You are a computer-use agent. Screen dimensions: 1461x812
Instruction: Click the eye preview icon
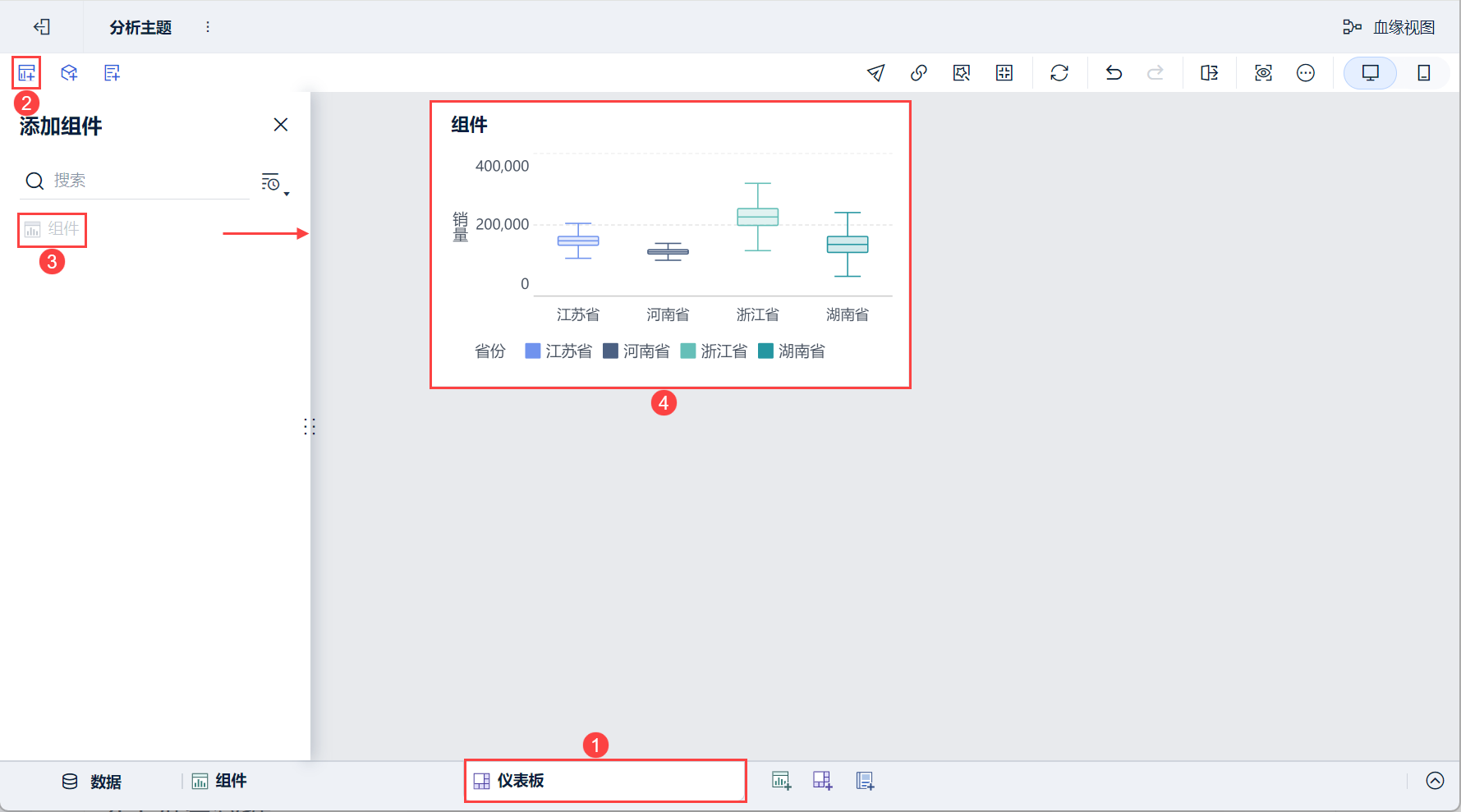(1263, 73)
